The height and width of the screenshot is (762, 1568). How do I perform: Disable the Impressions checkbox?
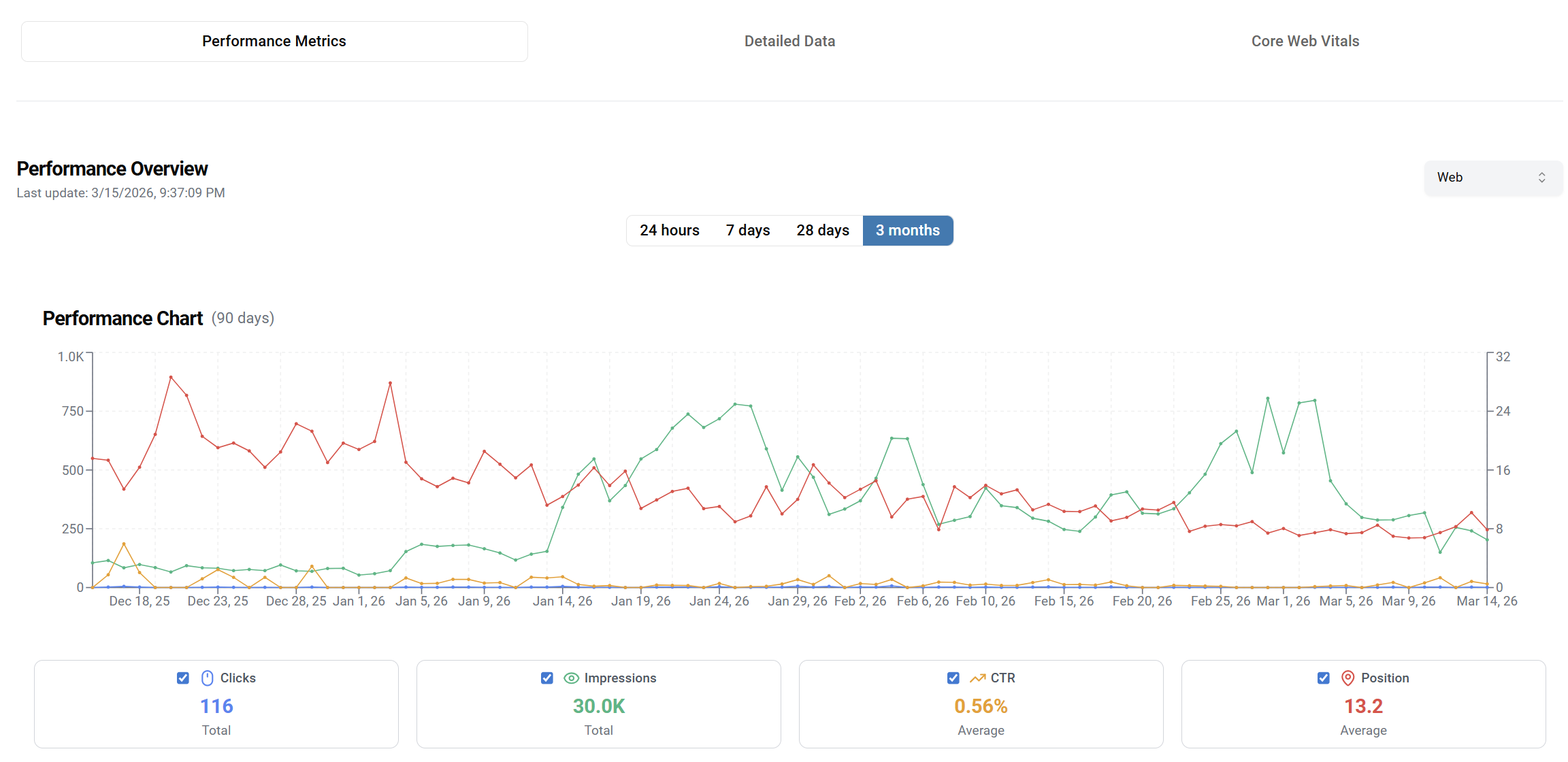point(547,678)
